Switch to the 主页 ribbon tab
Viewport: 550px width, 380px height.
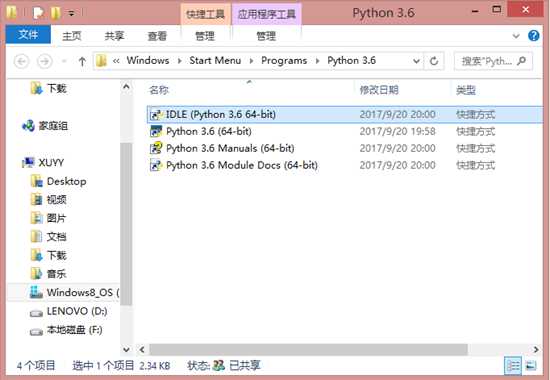point(72,36)
